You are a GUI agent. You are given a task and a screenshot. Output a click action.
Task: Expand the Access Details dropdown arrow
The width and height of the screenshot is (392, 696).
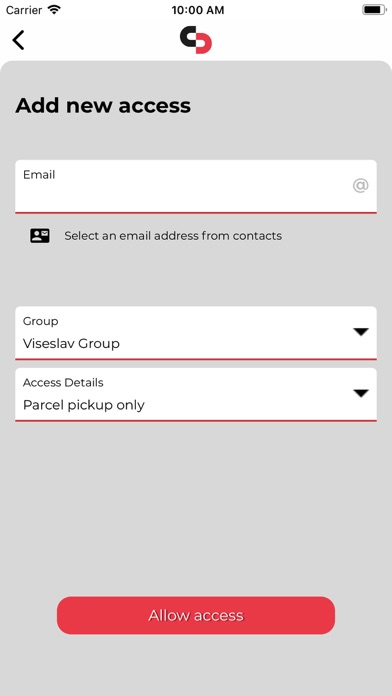(360, 393)
